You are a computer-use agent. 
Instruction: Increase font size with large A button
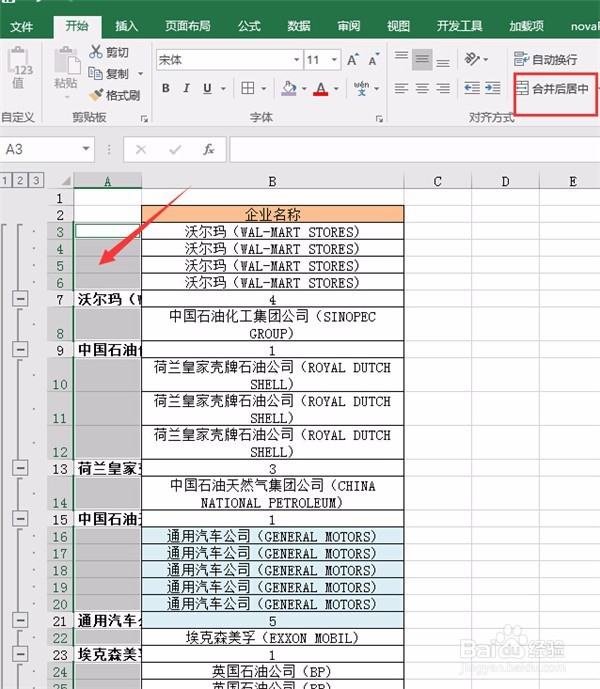(353, 60)
